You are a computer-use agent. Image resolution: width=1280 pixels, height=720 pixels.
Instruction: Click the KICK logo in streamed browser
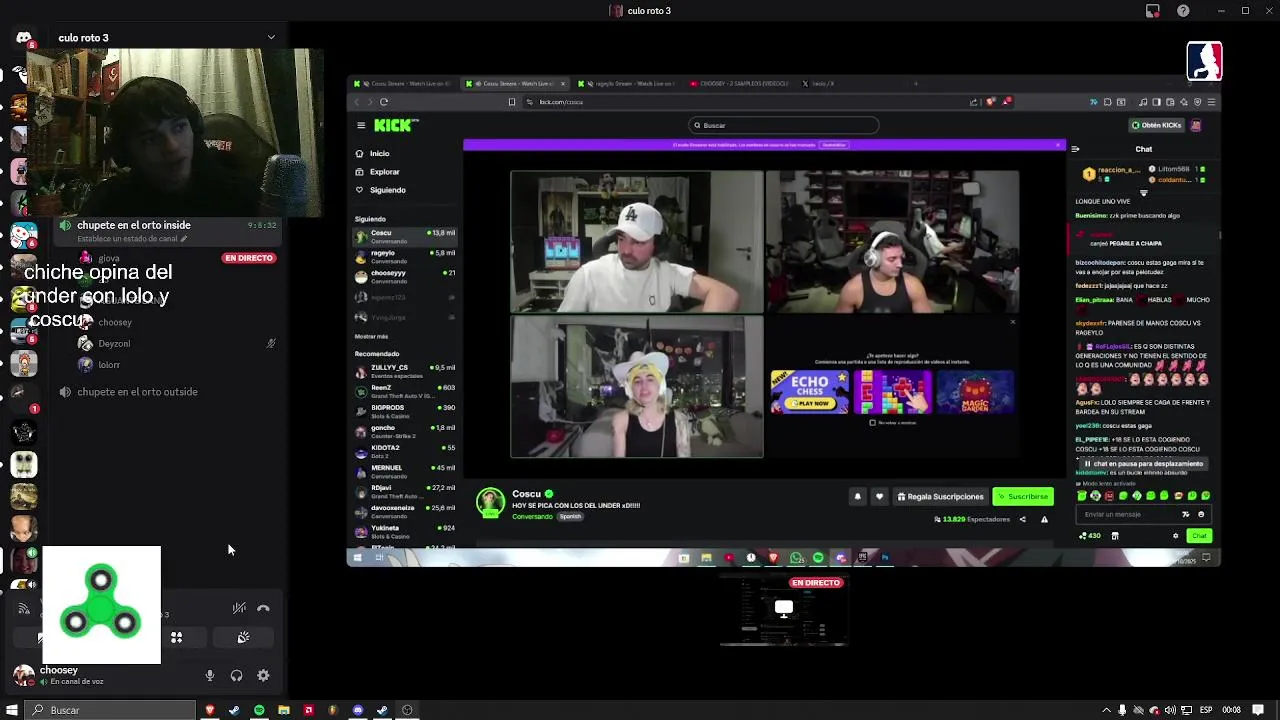pyautogui.click(x=395, y=125)
